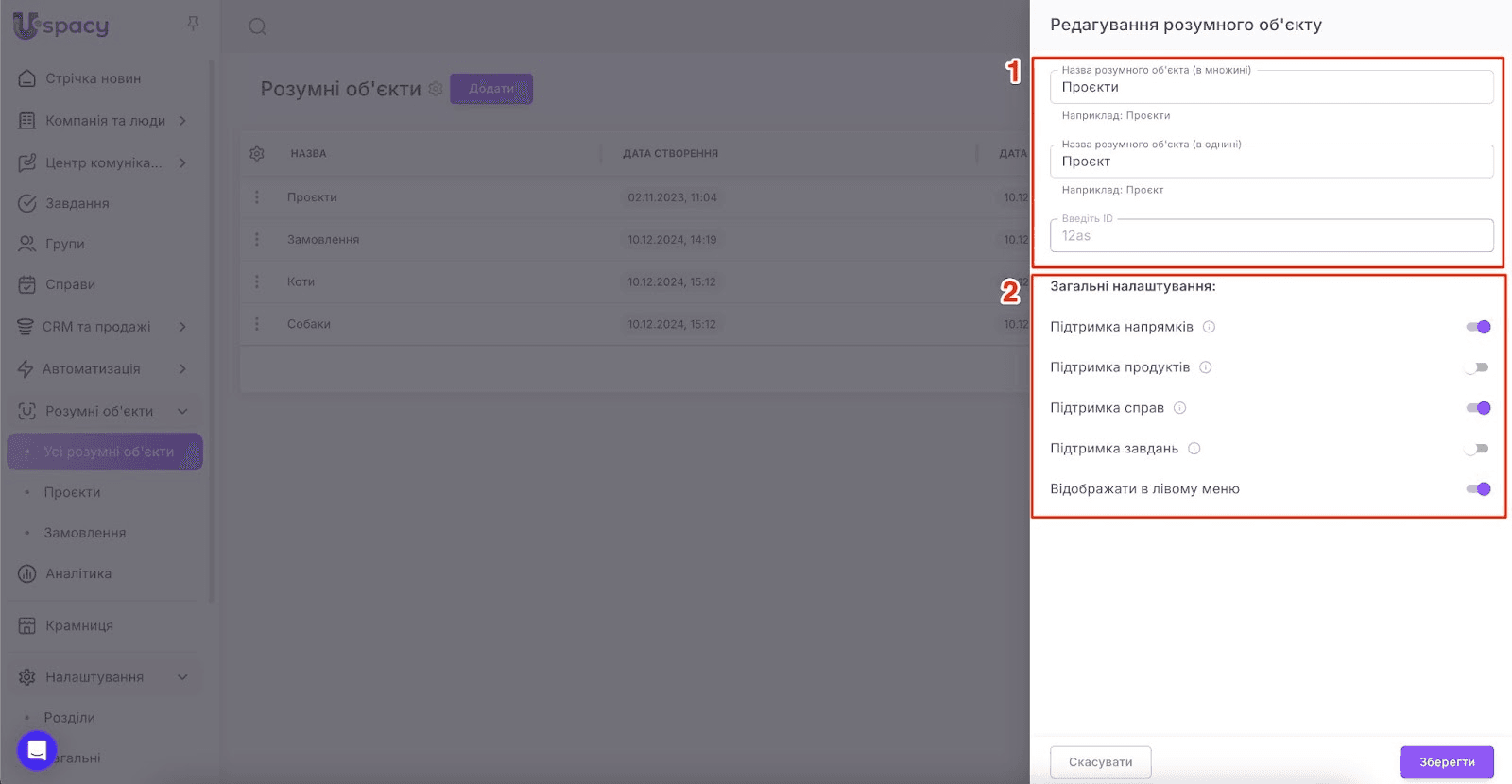1512x784 pixels.
Task: Open three-dot menu for Замовлення row
Action: click(257, 240)
